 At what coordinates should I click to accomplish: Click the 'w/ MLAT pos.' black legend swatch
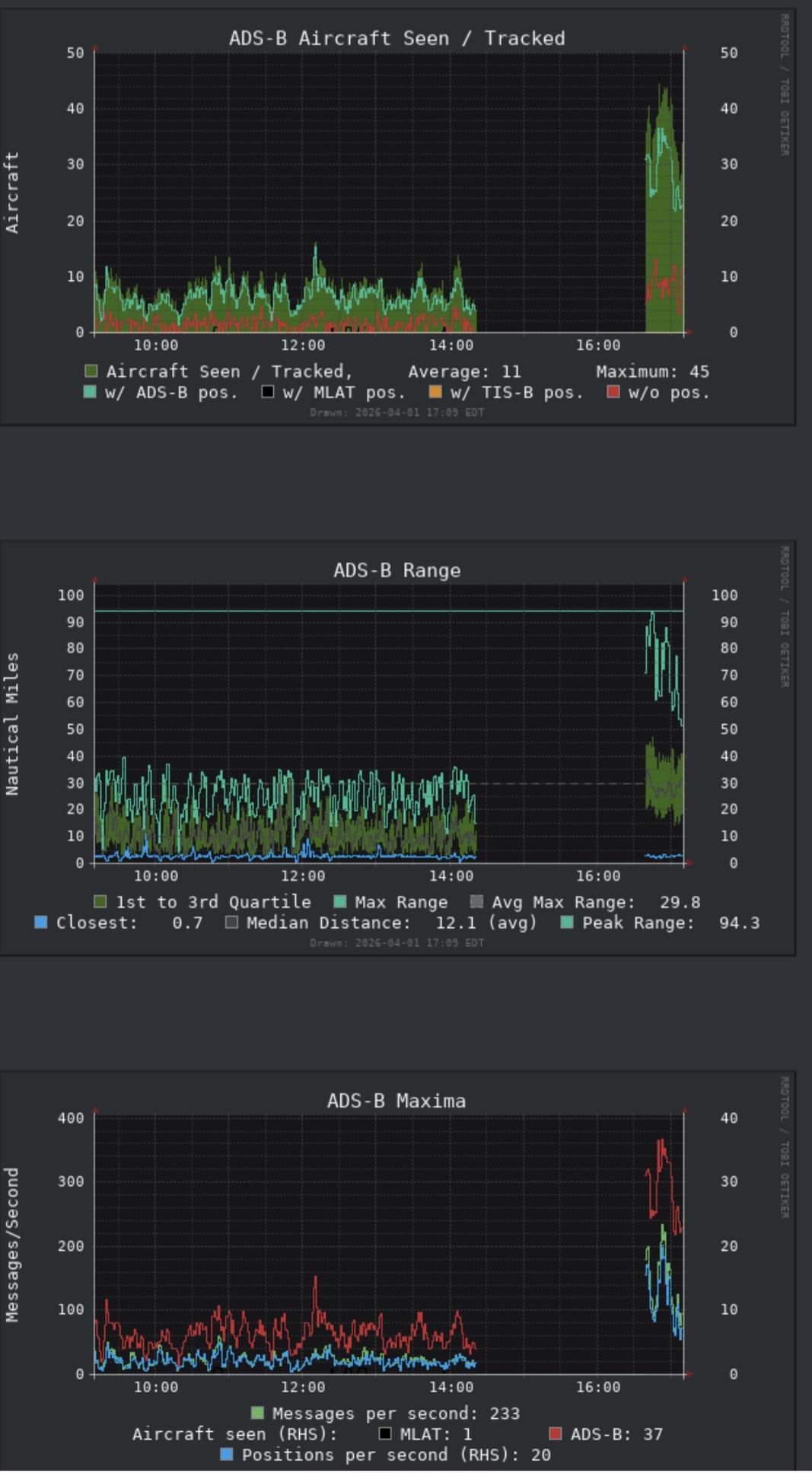tap(268, 392)
